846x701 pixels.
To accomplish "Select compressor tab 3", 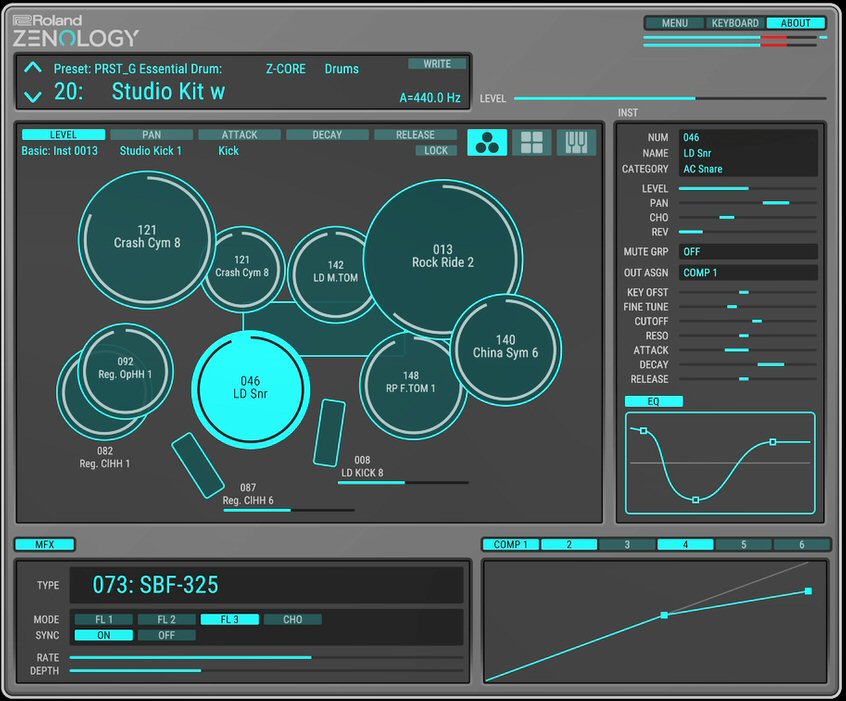I will click(627, 545).
